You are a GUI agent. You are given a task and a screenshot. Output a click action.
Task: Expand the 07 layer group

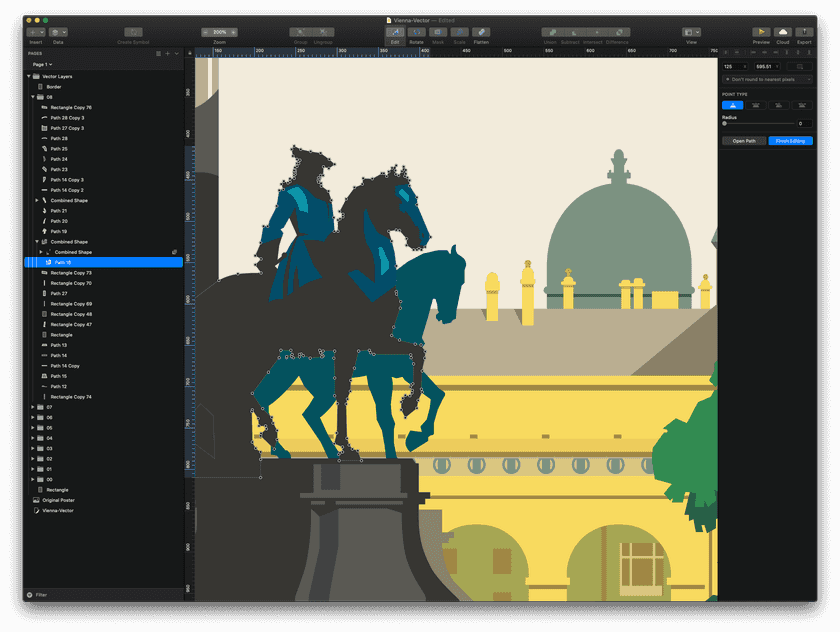[31, 408]
